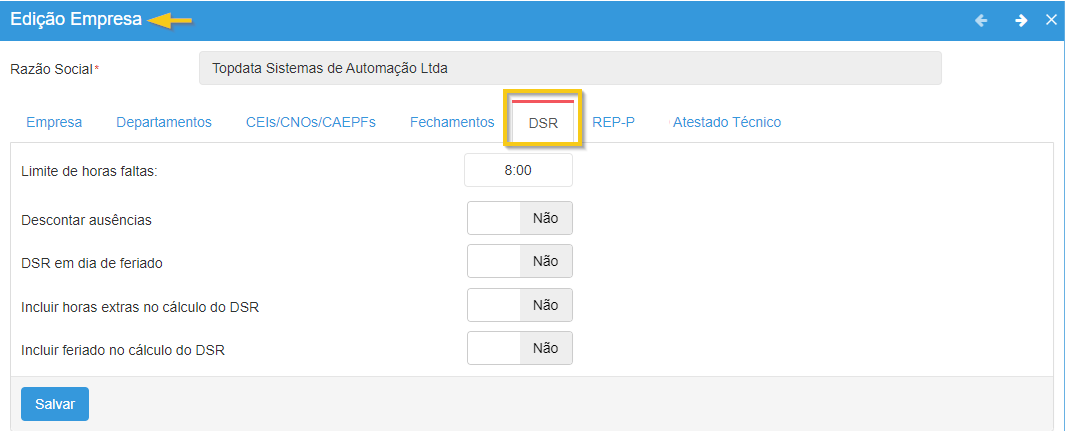
Task: Open the Empresa tab
Action: click(54, 122)
